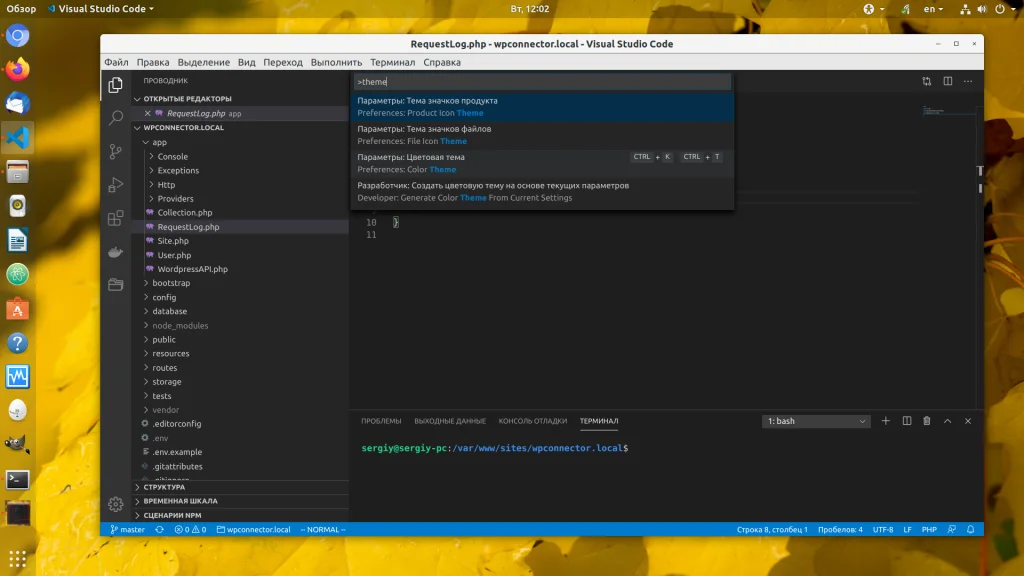Click the command palette input field
This screenshot has width=1024, height=576.
coord(542,82)
